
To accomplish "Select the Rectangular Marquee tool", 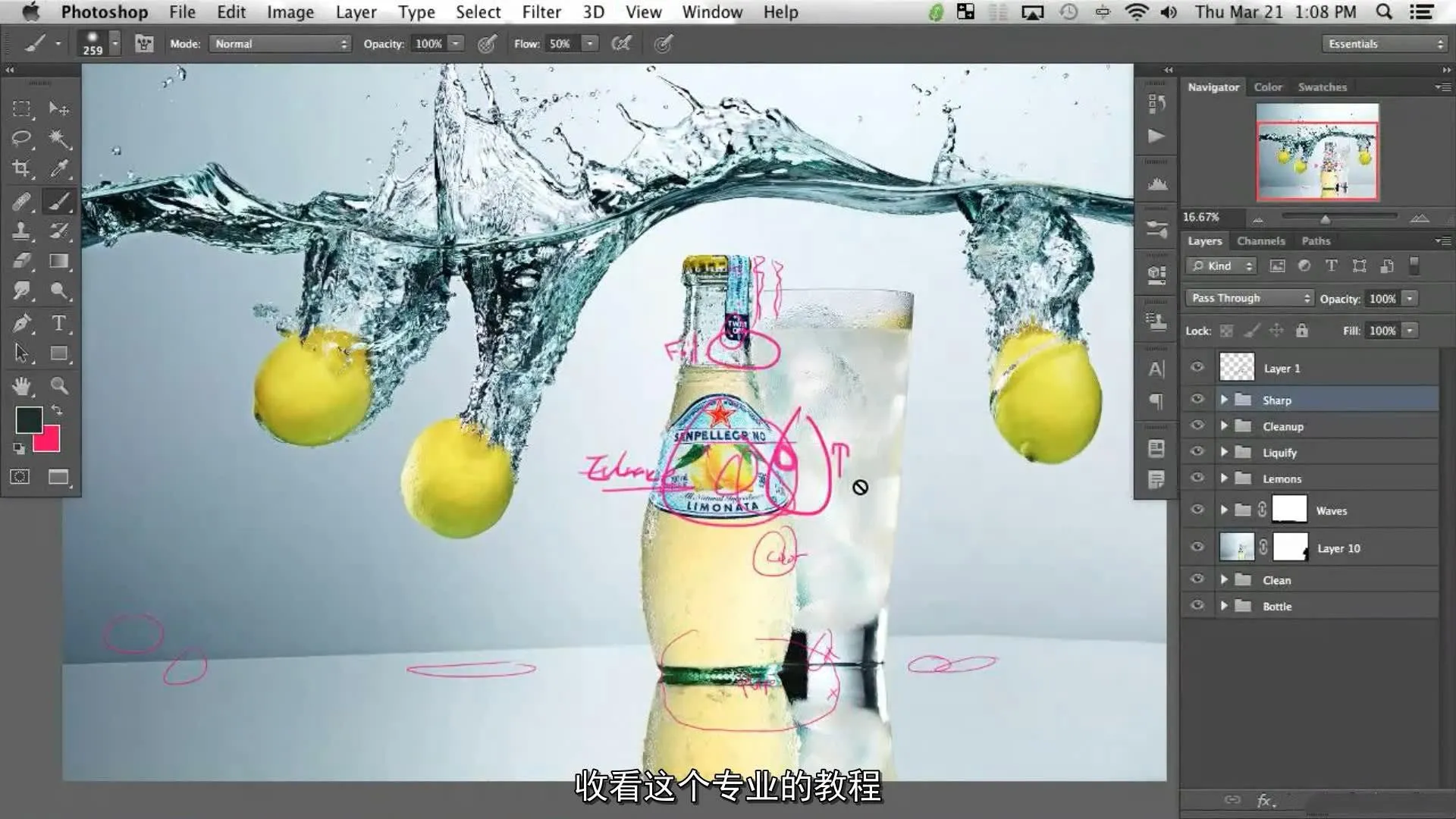I will [22, 109].
